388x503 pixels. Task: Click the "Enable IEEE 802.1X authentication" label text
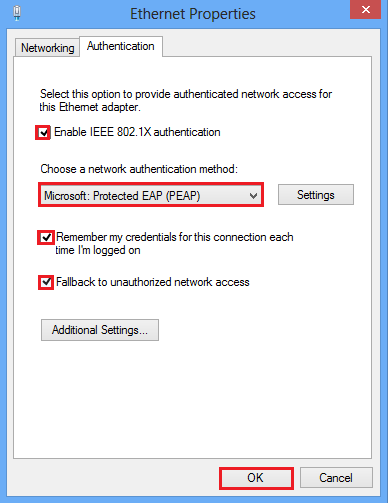(137, 132)
